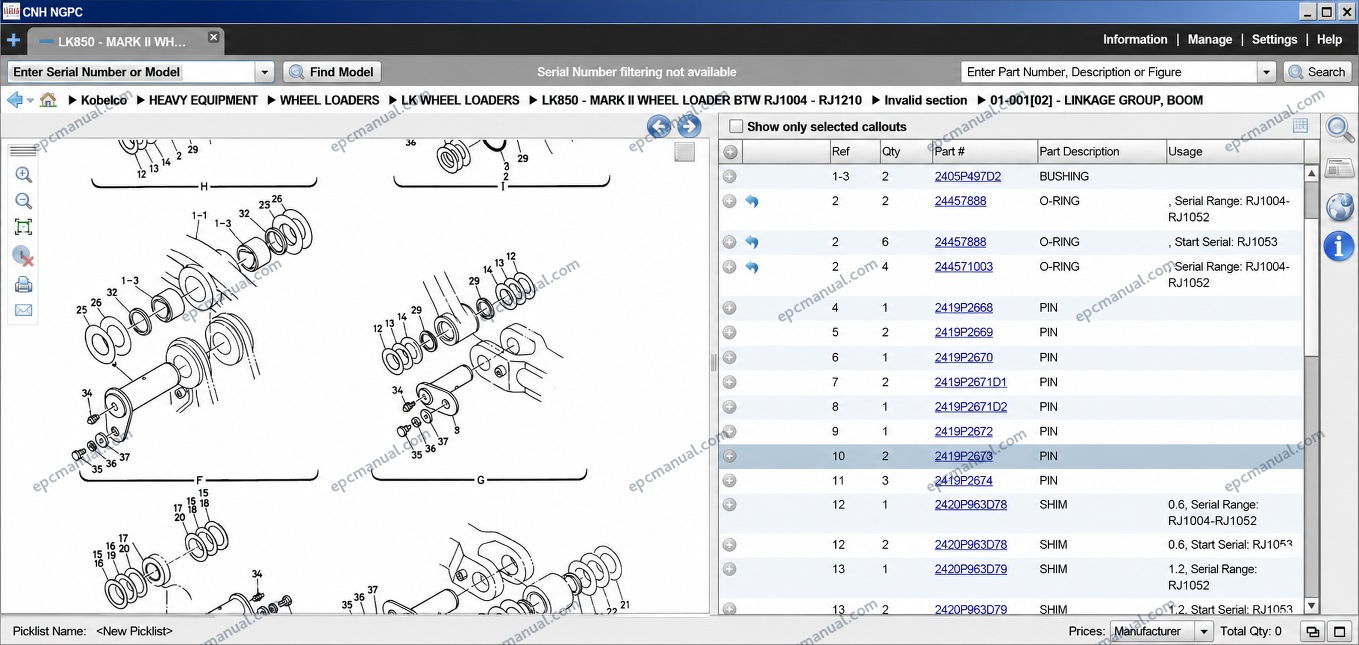Viewport: 1359px width, 645px height.
Task: Go back with the blue back arrow
Action: (14, 100)
